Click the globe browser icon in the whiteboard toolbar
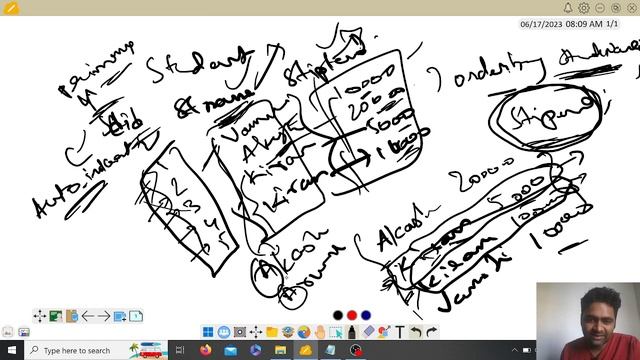 (x=304, y=332)
